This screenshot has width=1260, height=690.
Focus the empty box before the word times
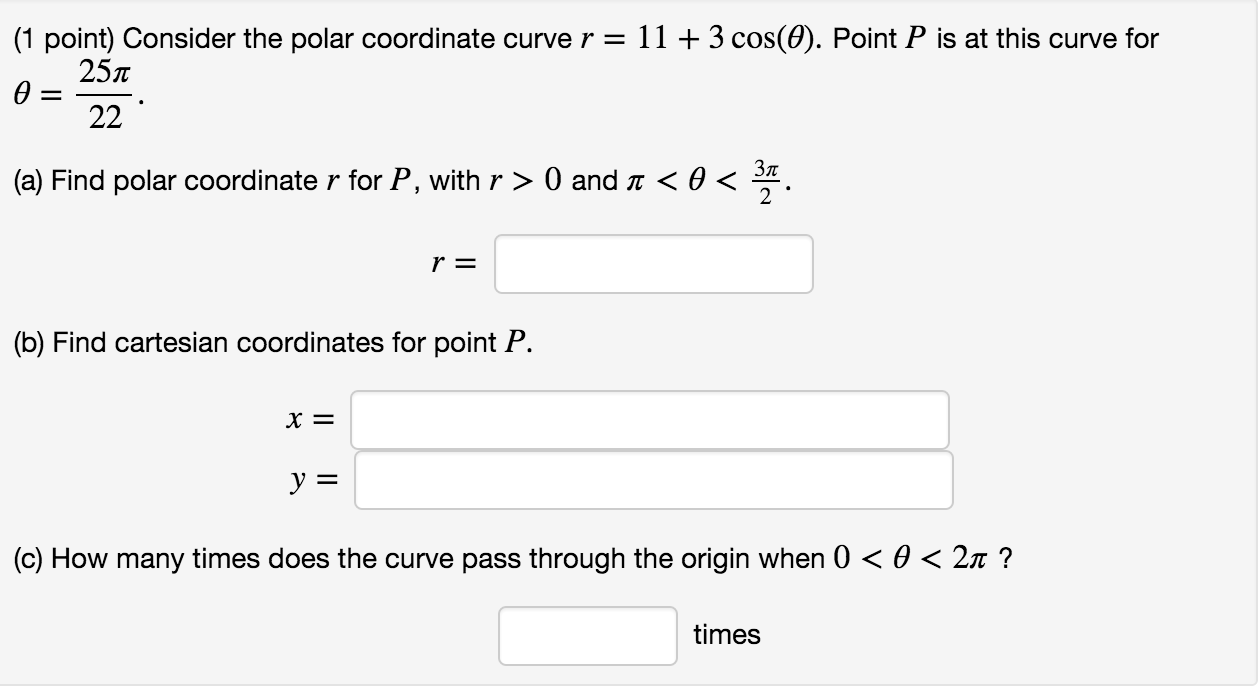(x=587, y=634)
